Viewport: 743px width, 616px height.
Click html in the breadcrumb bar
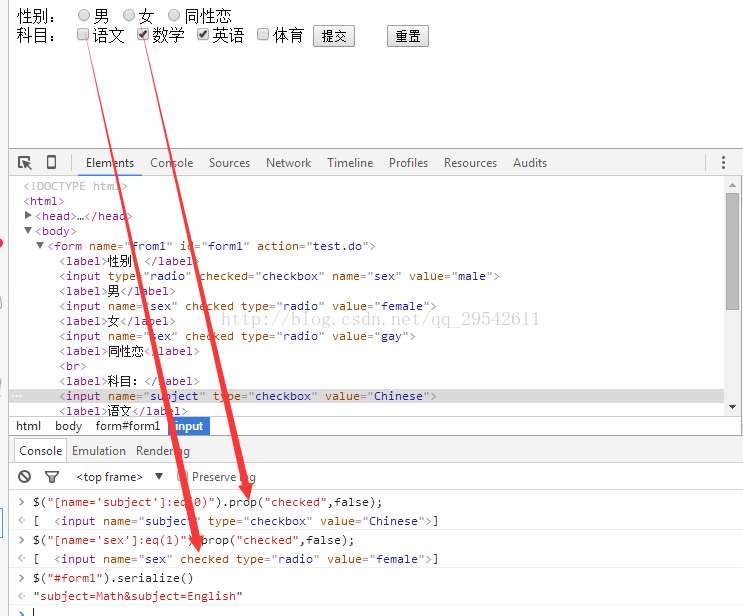(28, 426)
